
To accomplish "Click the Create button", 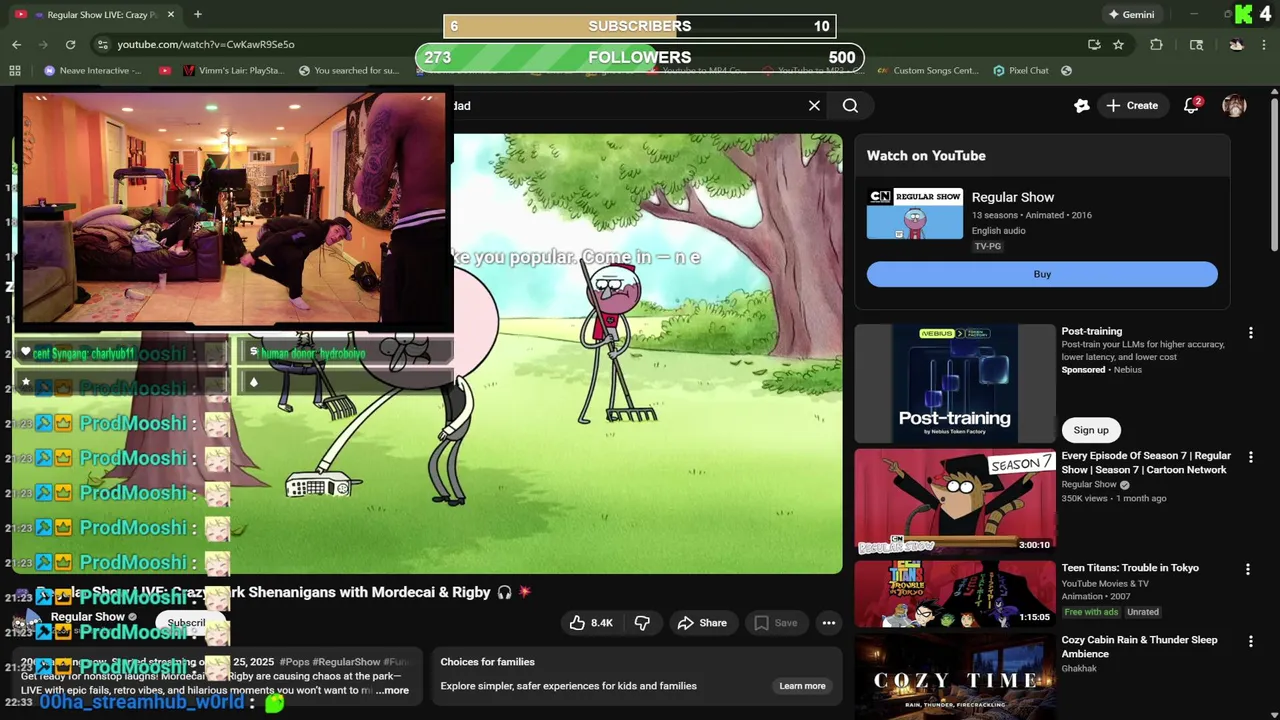I will pyautogui.click(x=1131, y=105).
